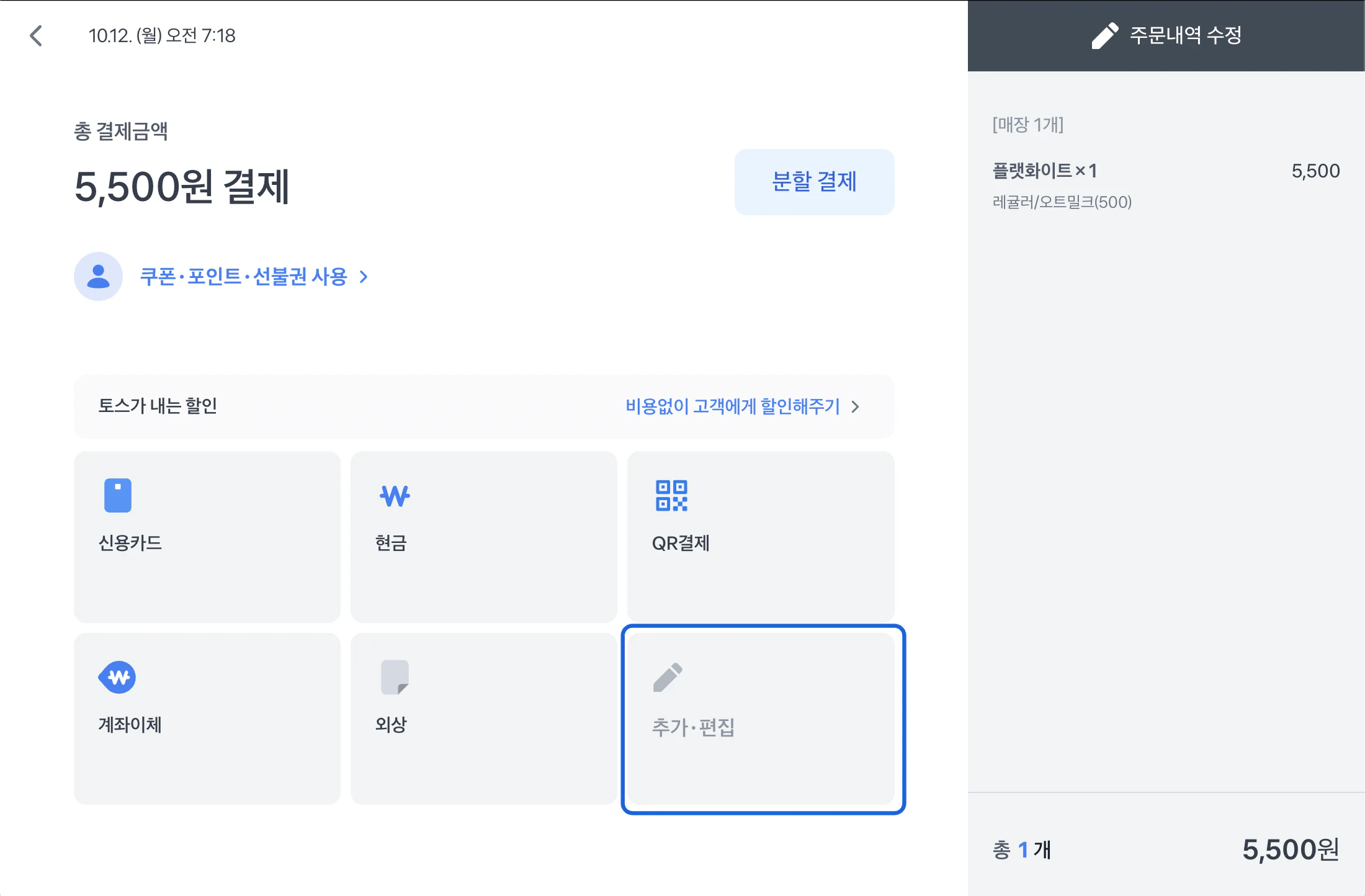Click bottom total 5,500원 in order panel
This screenshot has height=896, width=1365.
tap(1291, 849)
